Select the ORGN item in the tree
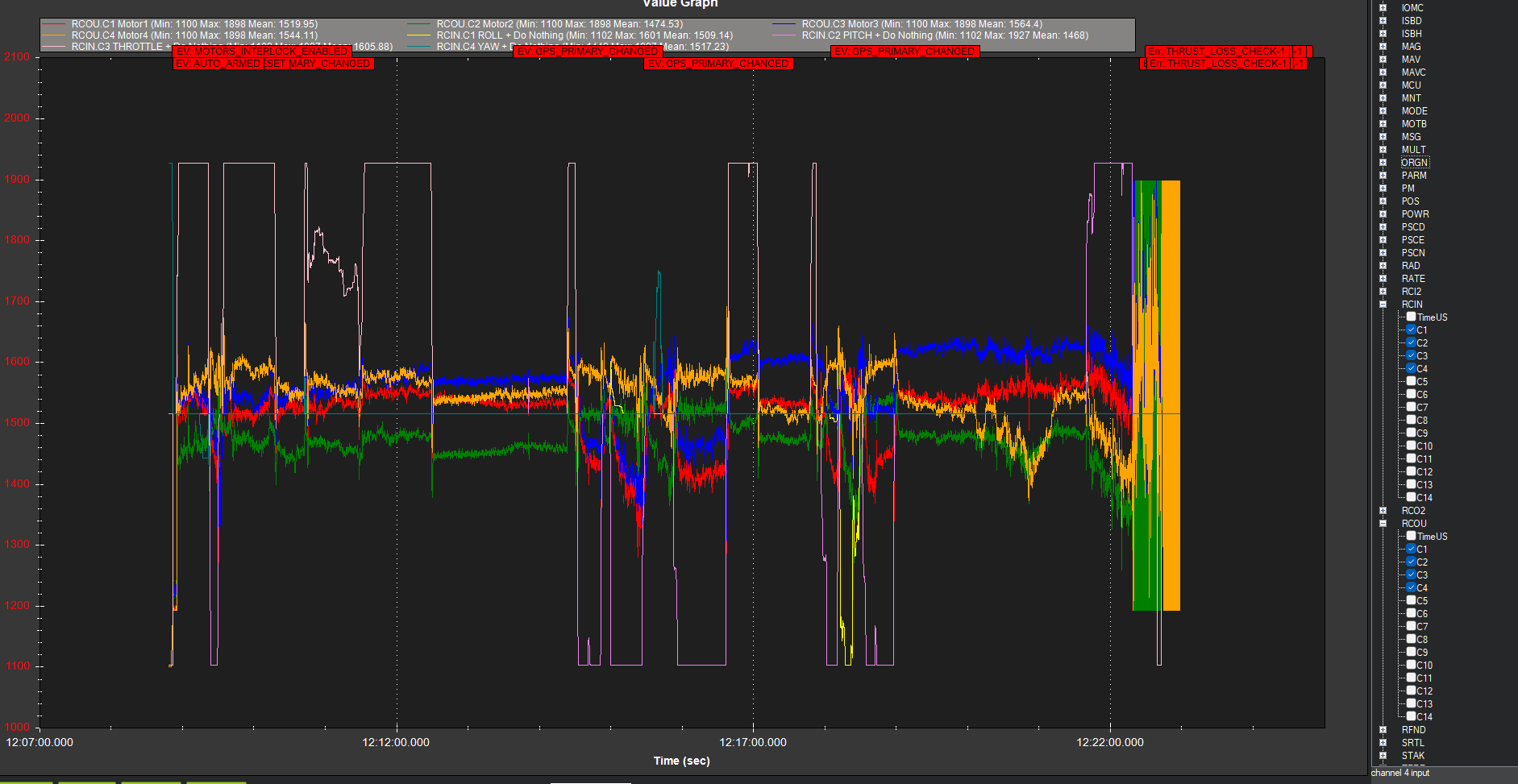1518x784 pixels. click(1414, 163)
